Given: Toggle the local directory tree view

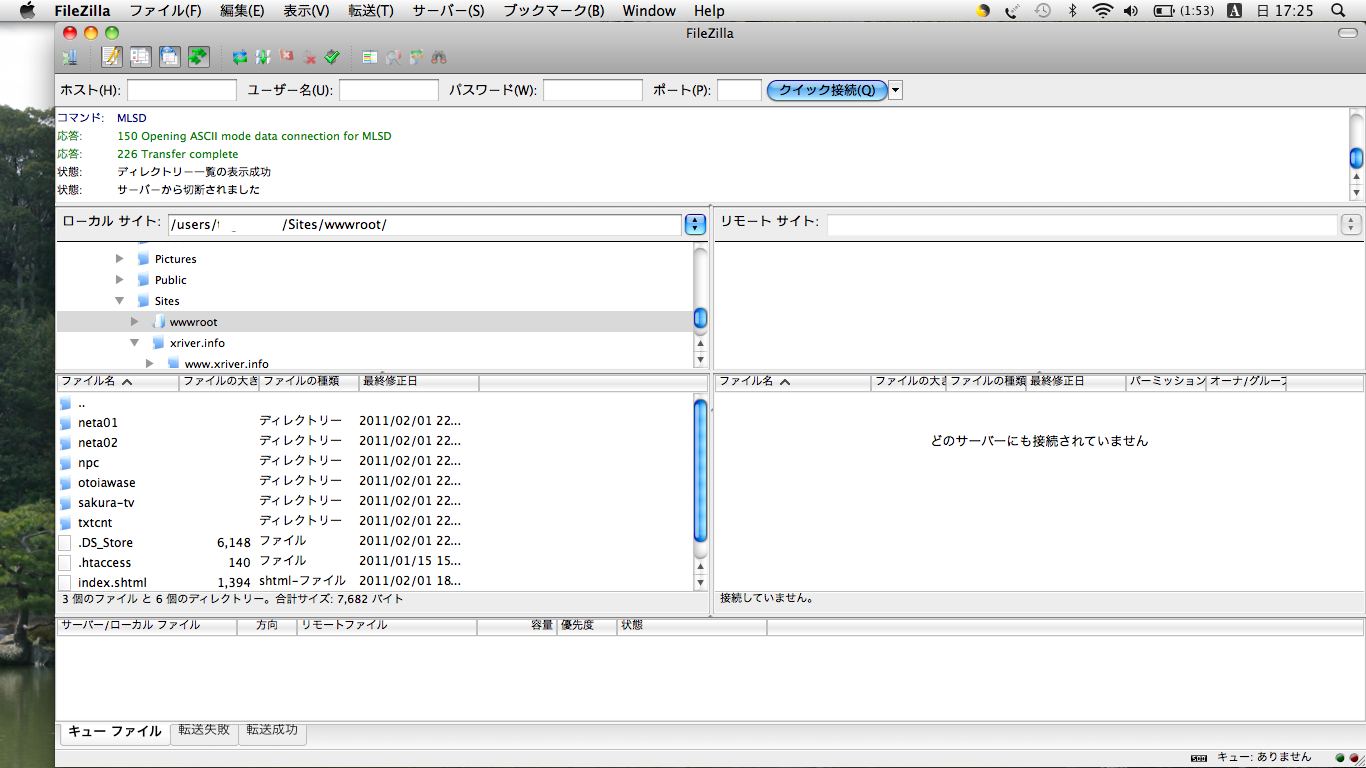Looking at the screenshot, I should click(140, 57).
